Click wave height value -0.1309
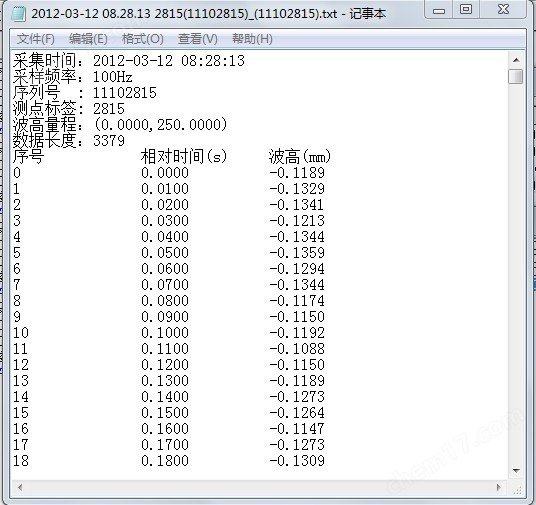The height and width of the screenshot is (505, 536). pos(297,461)
